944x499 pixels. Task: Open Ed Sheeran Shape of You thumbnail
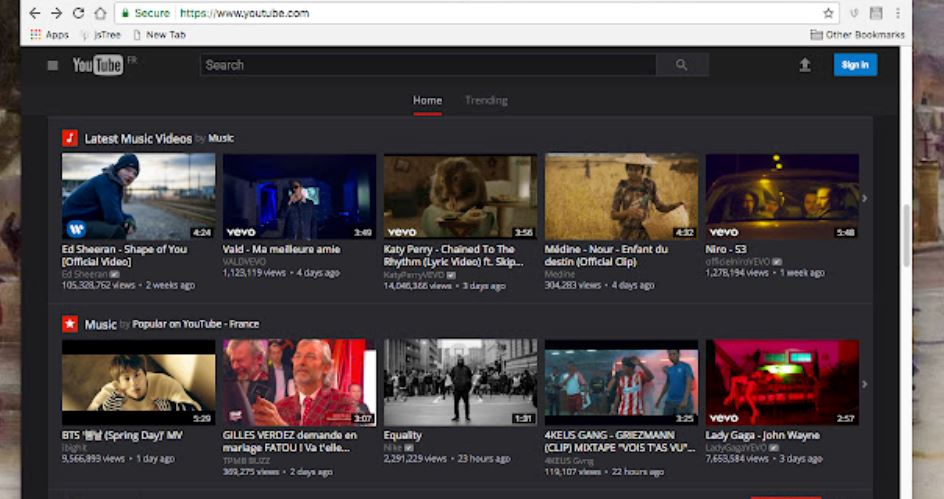coord(138,196)
